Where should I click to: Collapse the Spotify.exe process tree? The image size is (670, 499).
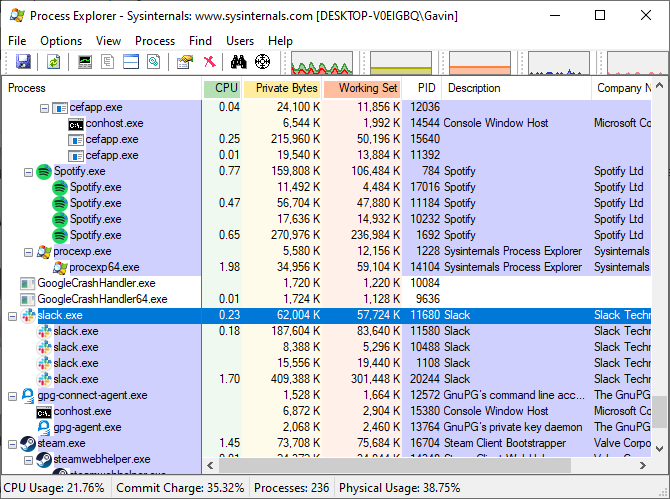[x=28, y=173]
